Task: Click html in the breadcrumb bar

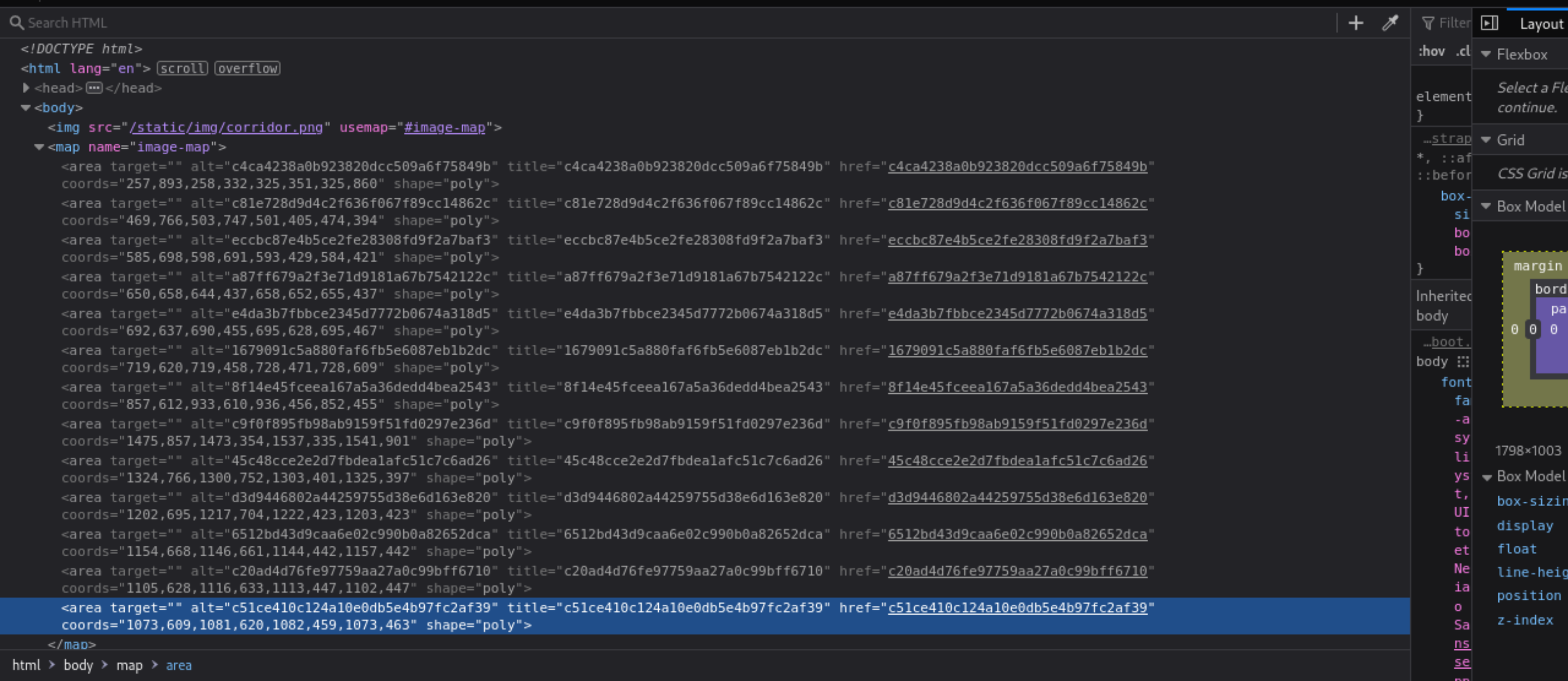Action: coord(26,665)
